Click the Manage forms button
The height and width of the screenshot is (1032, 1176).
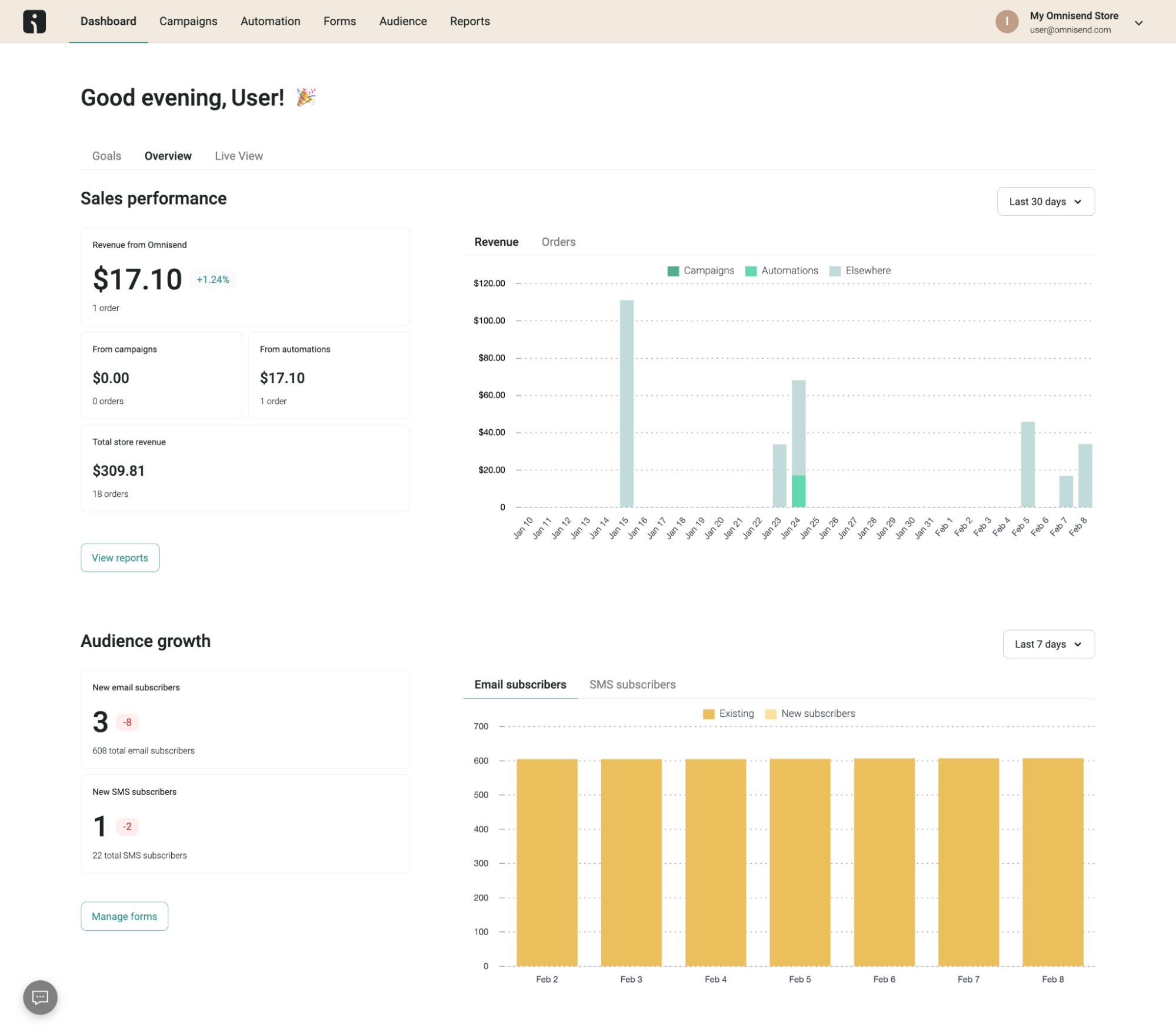click(x=124, y=916)
